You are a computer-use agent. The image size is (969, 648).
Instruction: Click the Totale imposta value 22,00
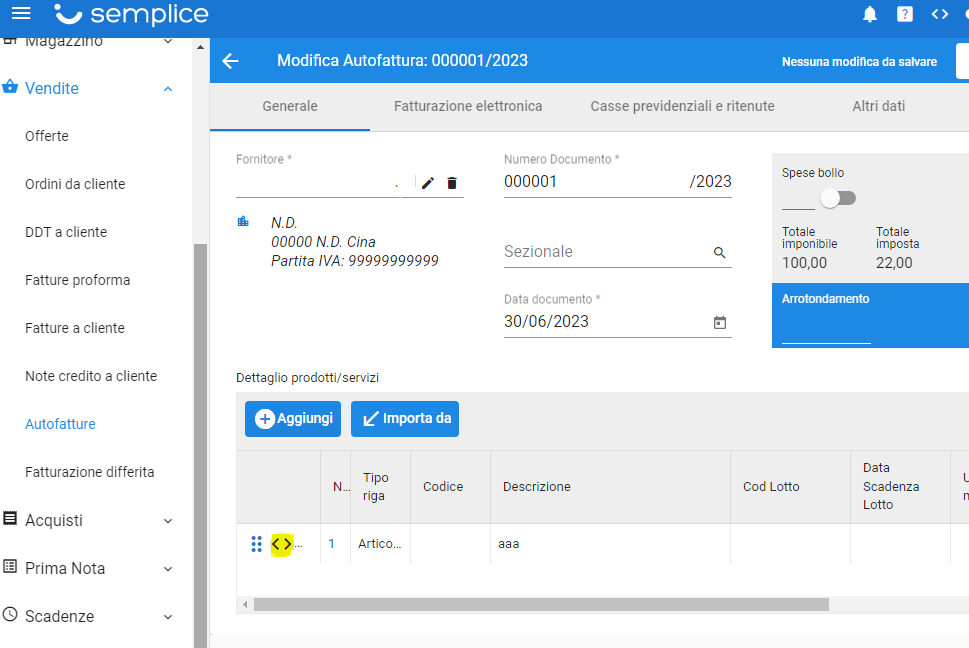(x=894, y=263)
